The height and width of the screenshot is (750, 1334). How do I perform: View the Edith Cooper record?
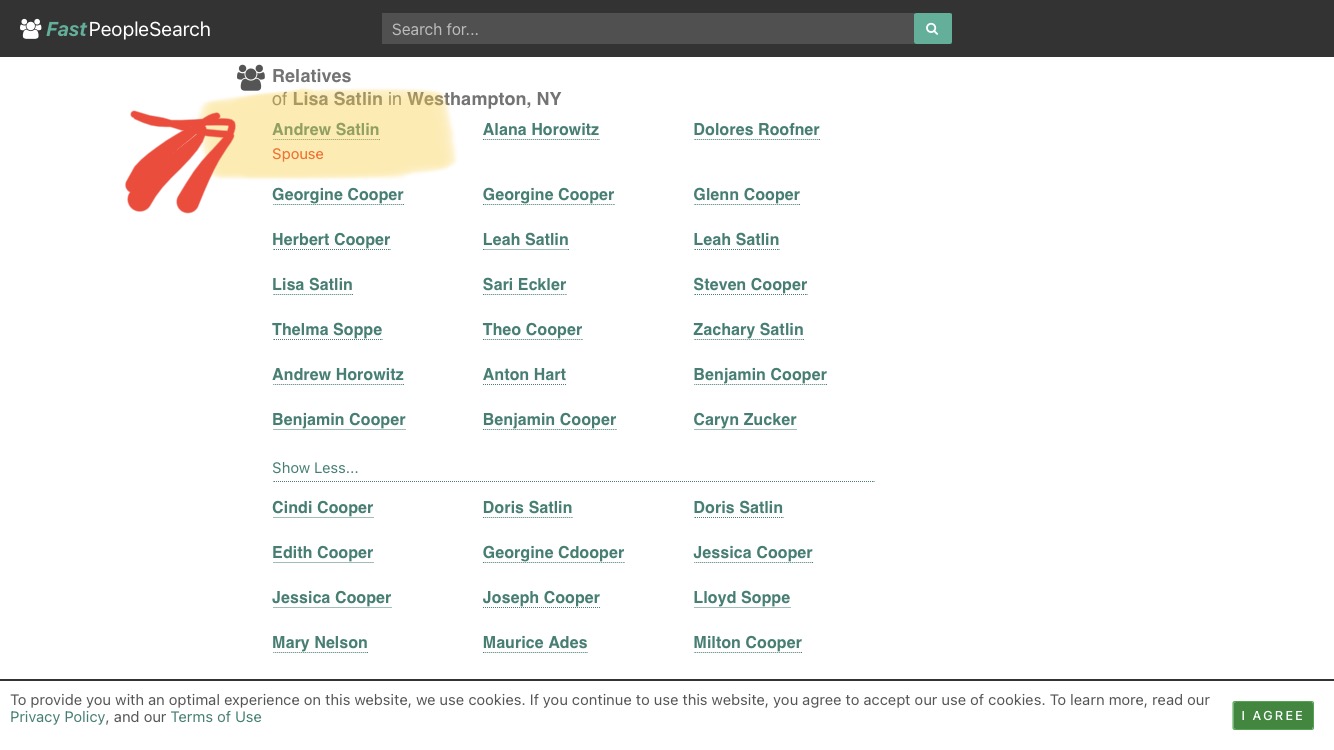(x=322, y=552)
